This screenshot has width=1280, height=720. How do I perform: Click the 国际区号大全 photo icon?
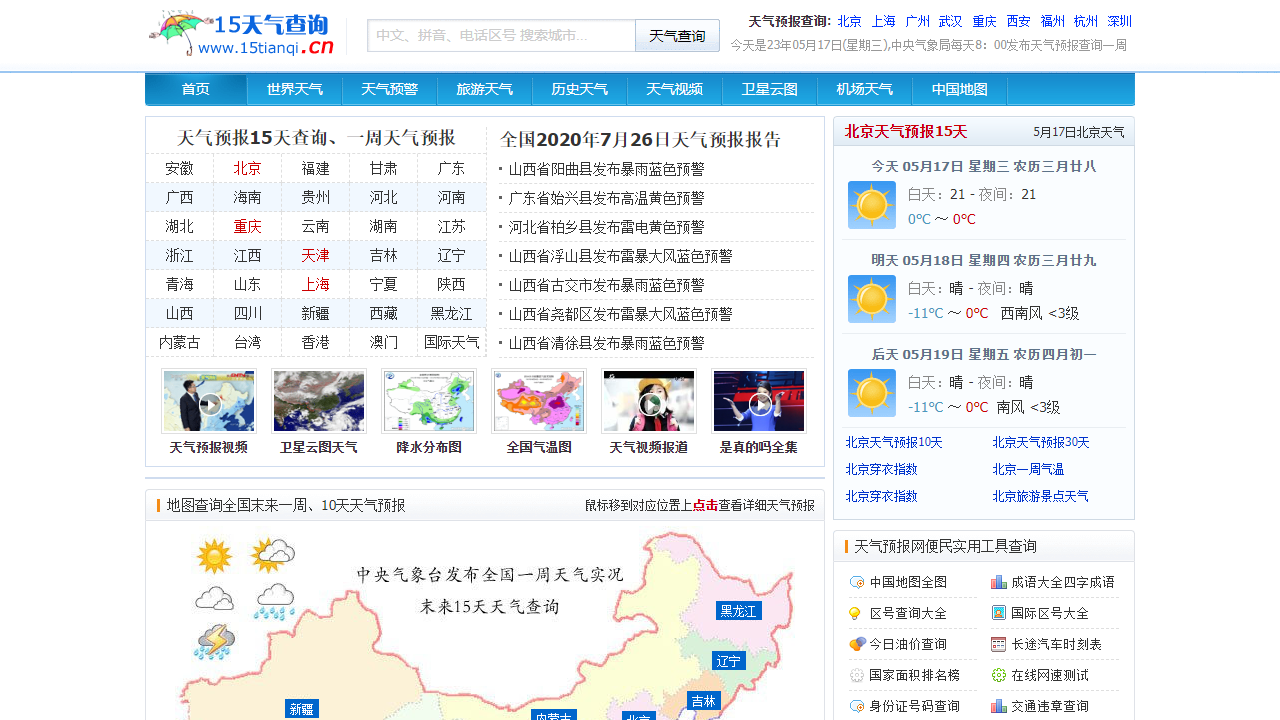coord(998,613)
